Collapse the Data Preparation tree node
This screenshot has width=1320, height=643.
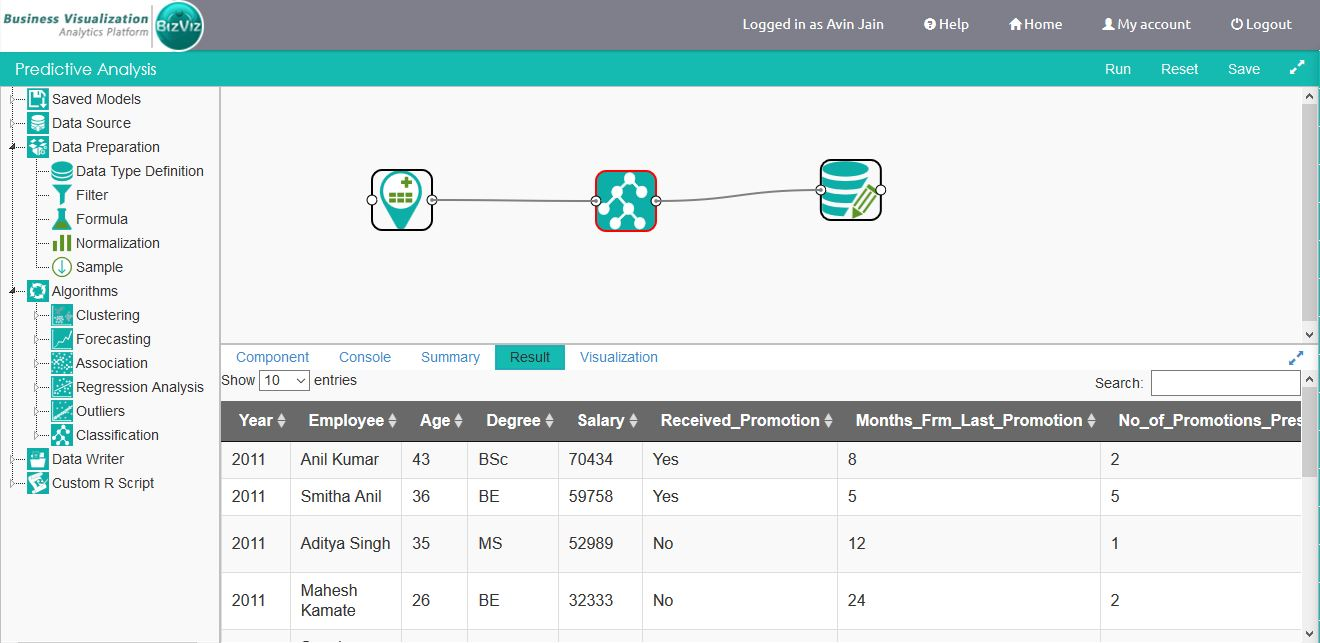click(x=14, y=147)
